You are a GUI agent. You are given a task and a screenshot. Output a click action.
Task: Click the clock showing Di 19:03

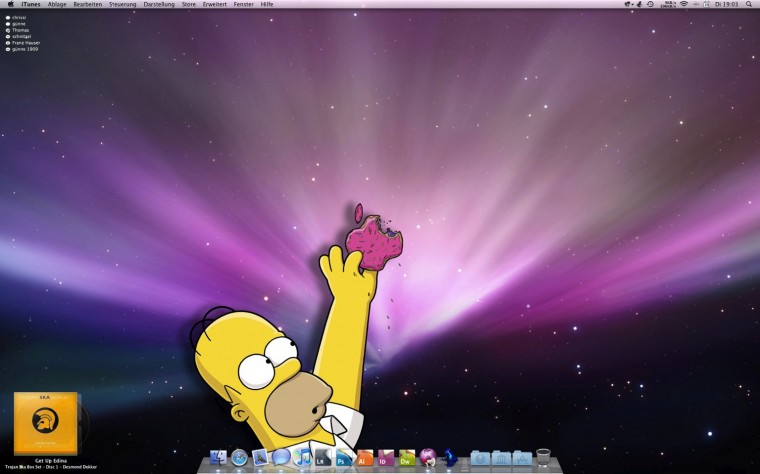point(727,4)
